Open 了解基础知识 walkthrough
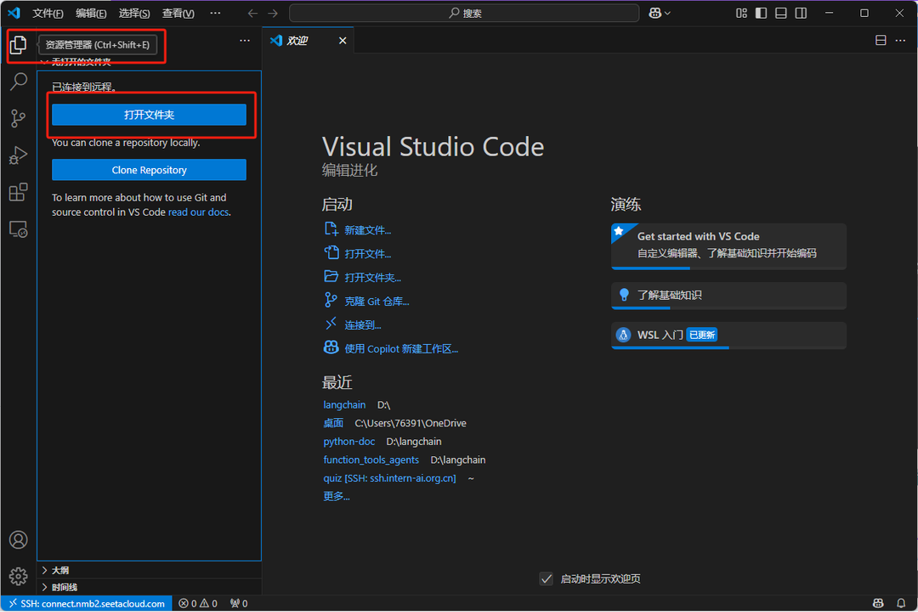The width and height of the screenshot is (918, 612). [729, 295]
